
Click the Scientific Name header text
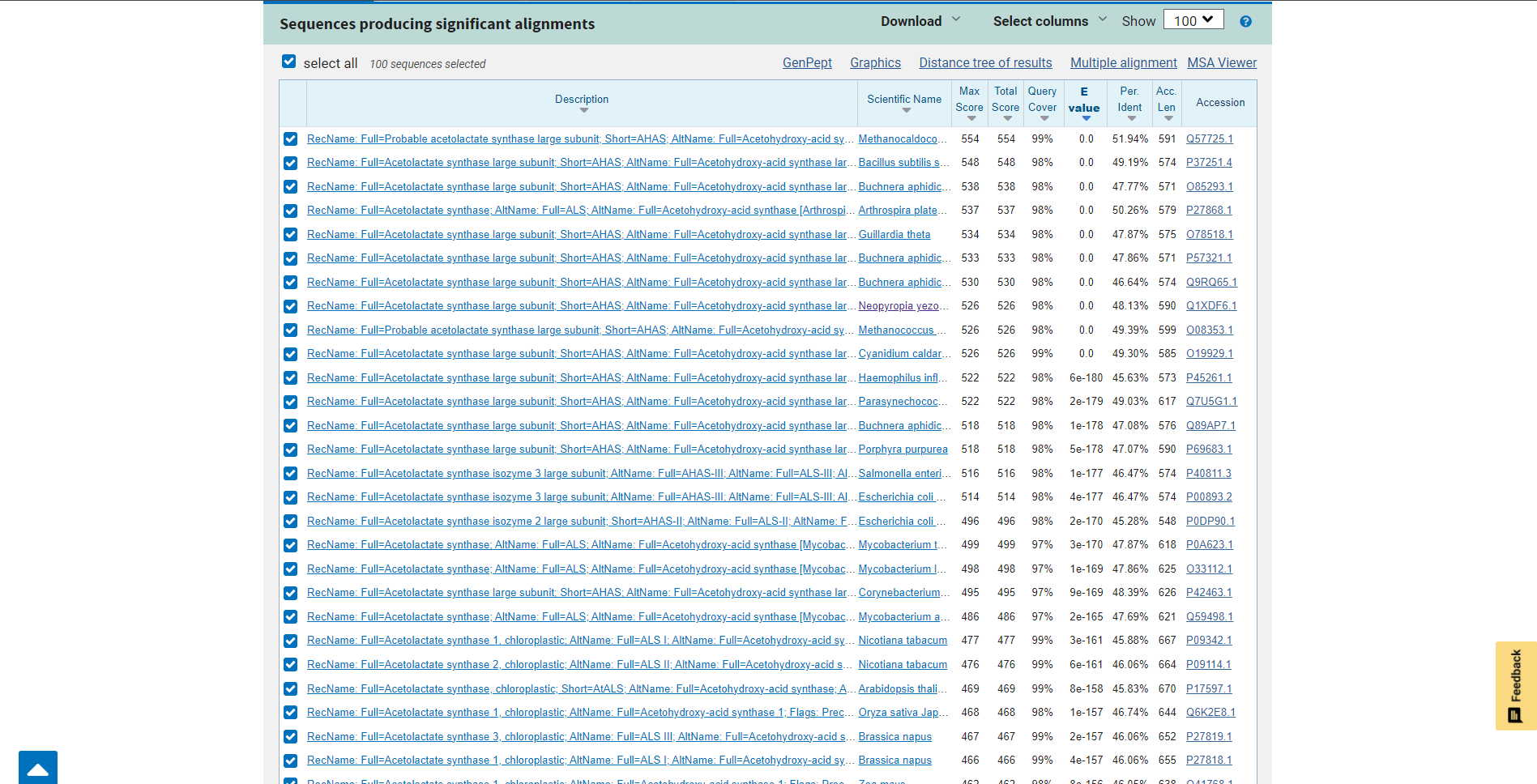(x=904, y=99)
